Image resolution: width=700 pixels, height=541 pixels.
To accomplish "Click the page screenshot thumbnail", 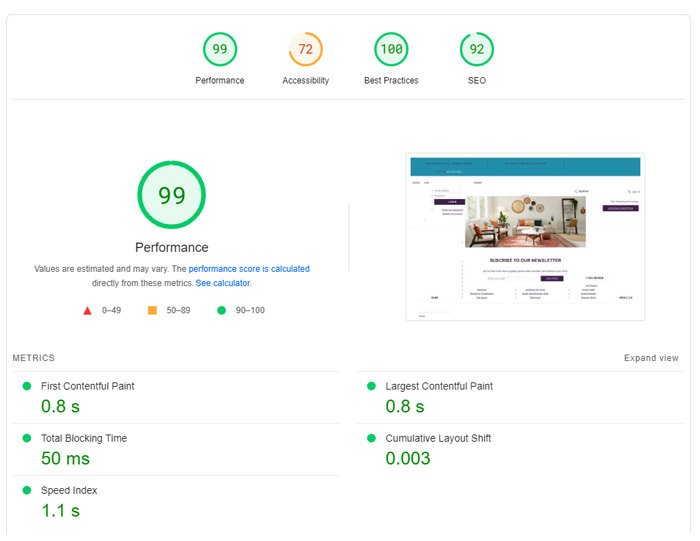I will click(x=525, y=236).
